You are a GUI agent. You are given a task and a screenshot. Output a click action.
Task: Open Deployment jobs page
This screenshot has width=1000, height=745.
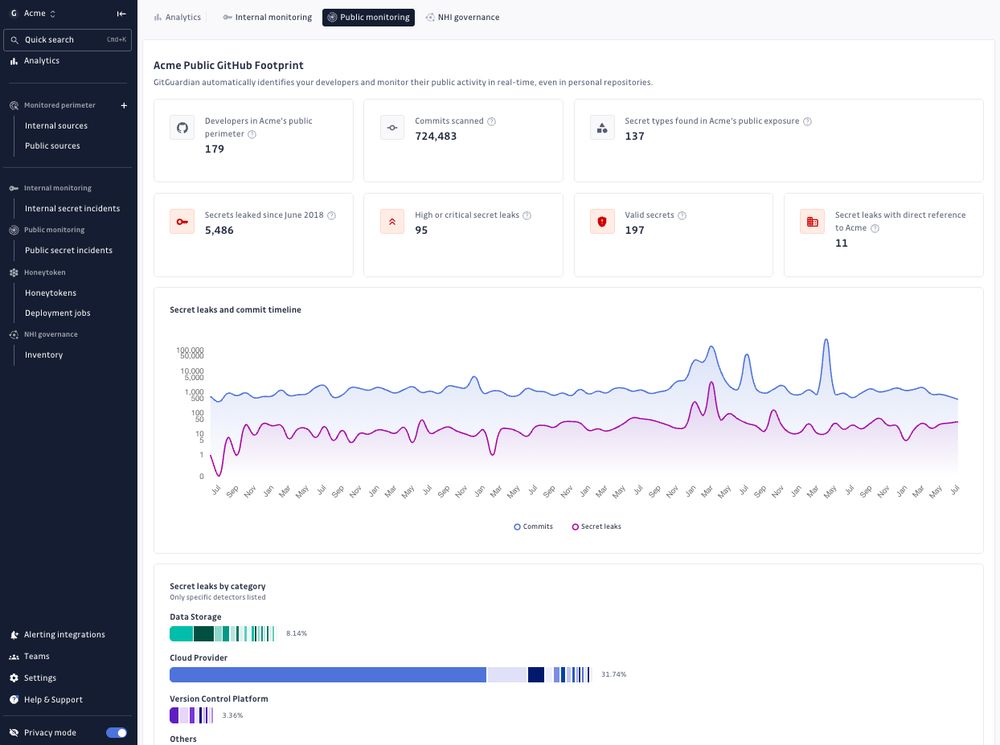point(57,313)
